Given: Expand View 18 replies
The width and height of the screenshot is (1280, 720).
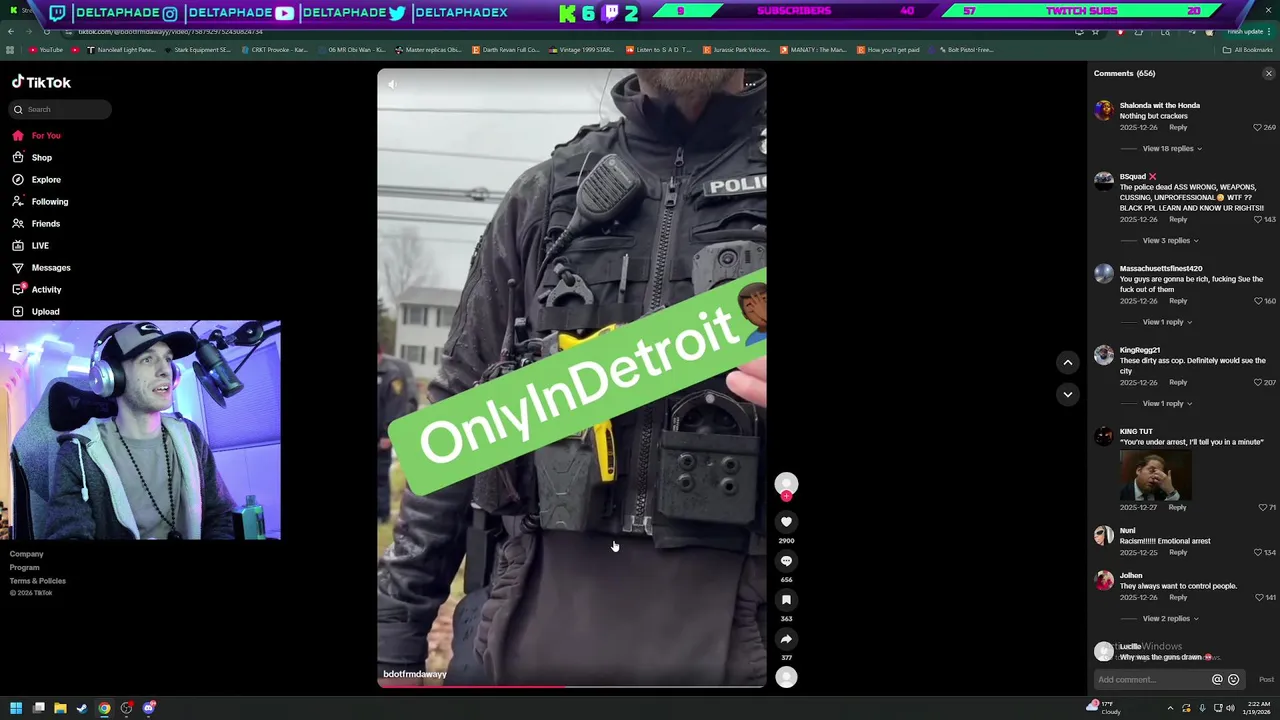Looking at the screenshot, I should coord(1172,148).
